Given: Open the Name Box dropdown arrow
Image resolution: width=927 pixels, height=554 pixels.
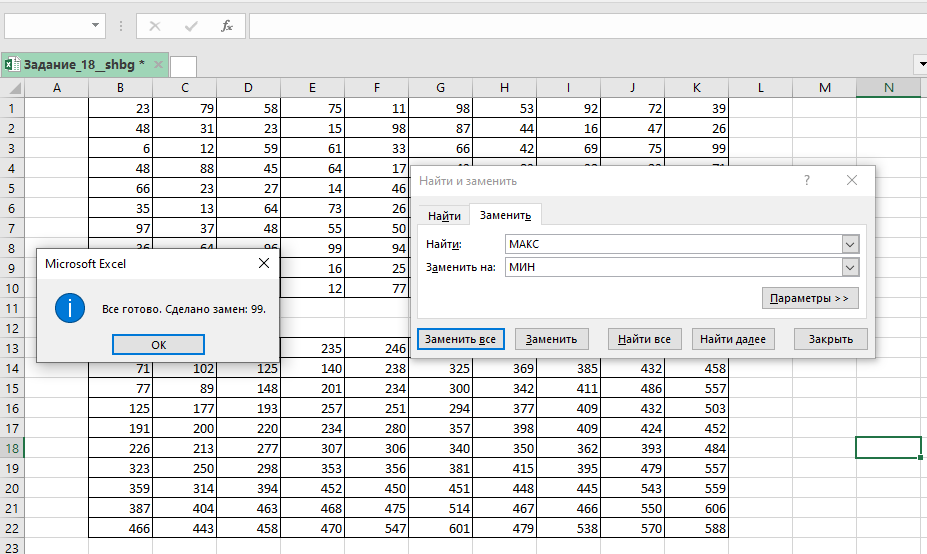Looking at the screenshot, I should coord(96,25).
